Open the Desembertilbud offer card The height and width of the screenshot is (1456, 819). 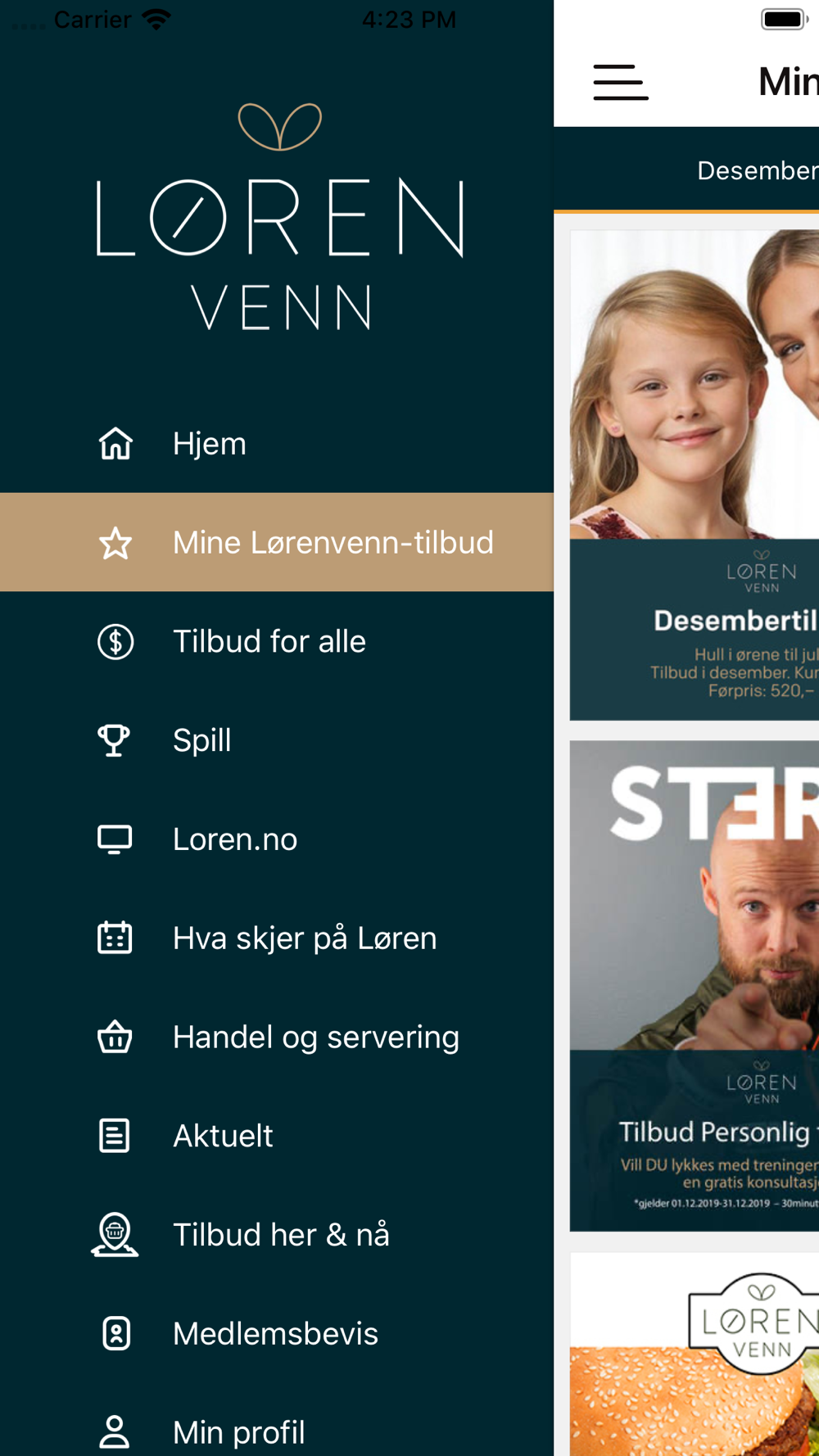pyautogui.click(x=695, y=475)
